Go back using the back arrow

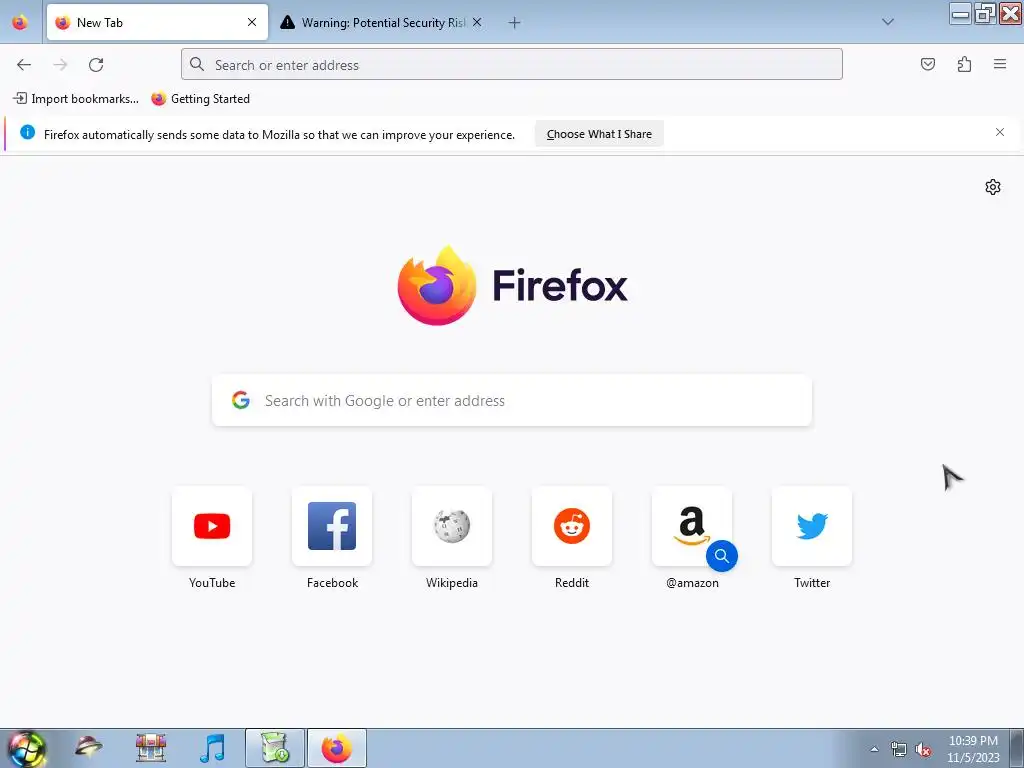[24, 65]
